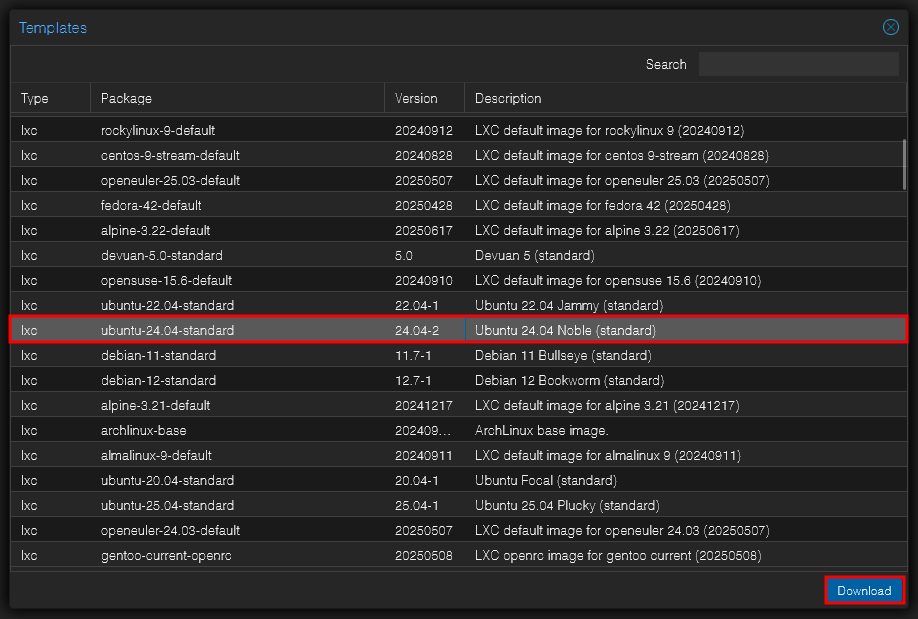Click version 24.04-2 cell
The height and width of the screenshot is (619, 918).
pos(424,330)
